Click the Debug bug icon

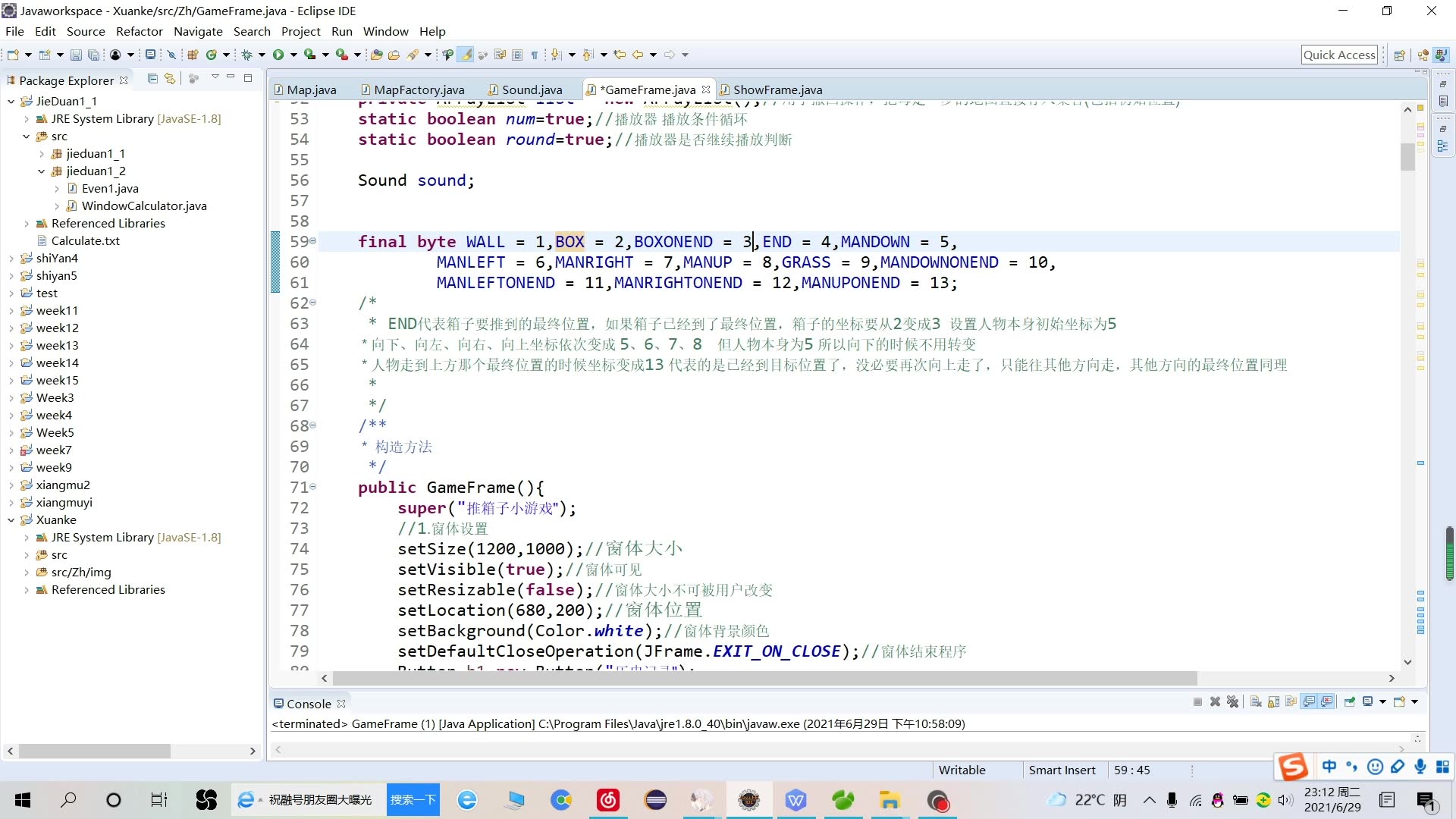[246, 55]
